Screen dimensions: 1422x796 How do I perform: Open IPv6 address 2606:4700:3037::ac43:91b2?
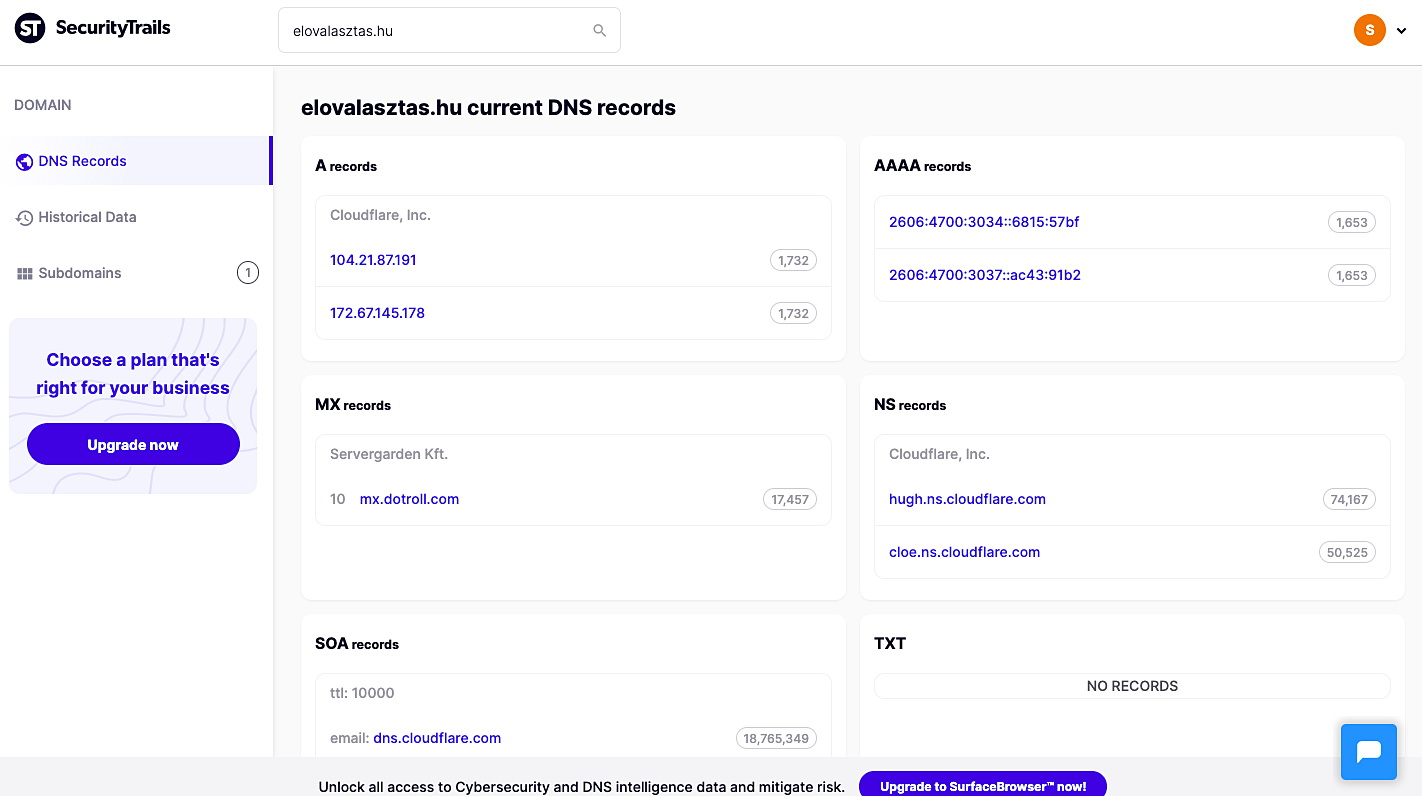click(985, 275)
